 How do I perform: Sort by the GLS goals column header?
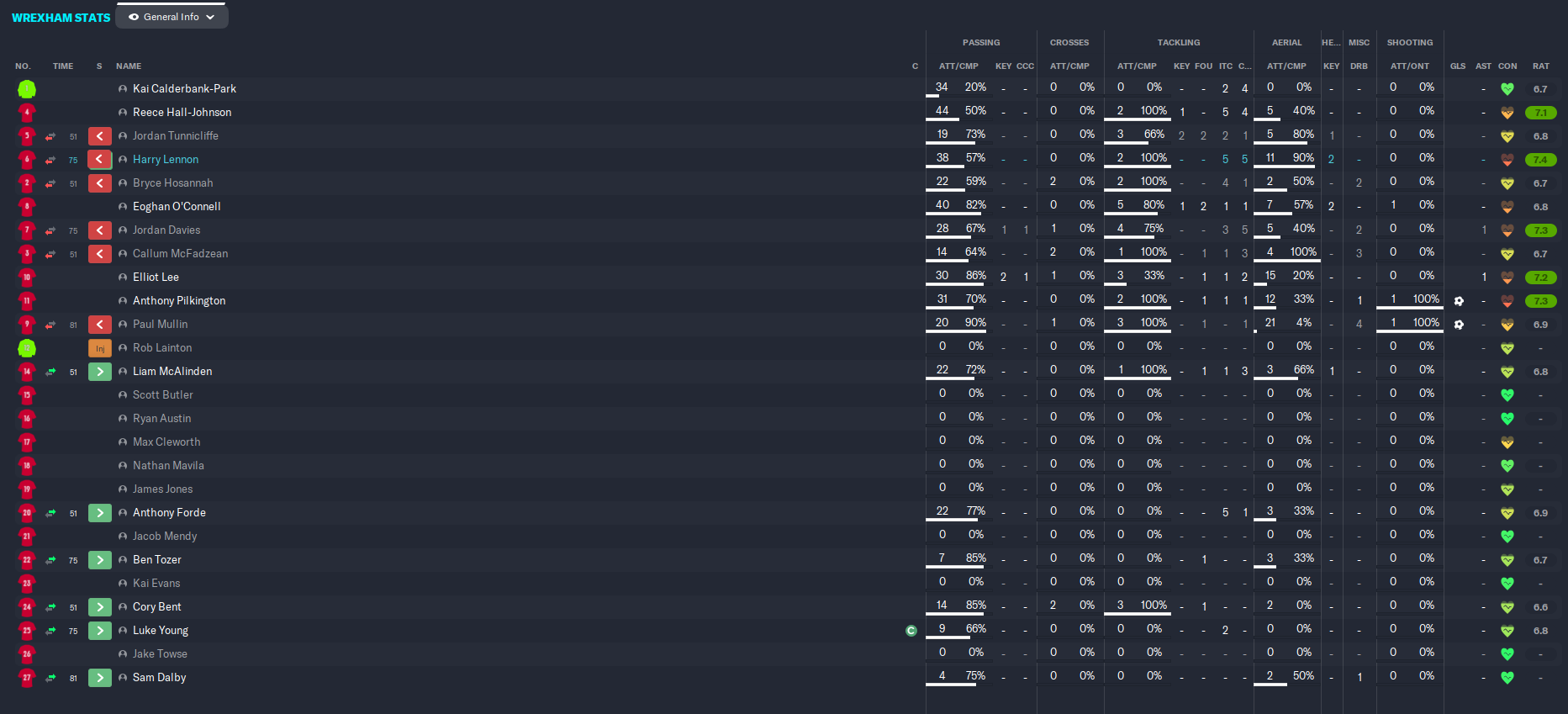click(x=1458, y=66)
